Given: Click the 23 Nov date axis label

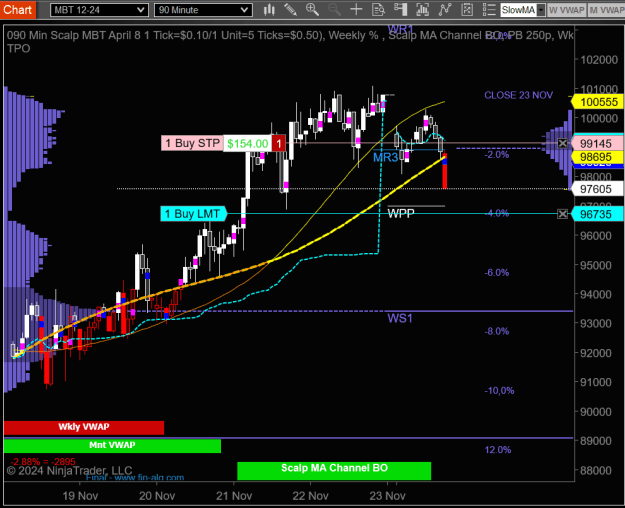Looking at the screenshot, I should [x=387, y=496].
